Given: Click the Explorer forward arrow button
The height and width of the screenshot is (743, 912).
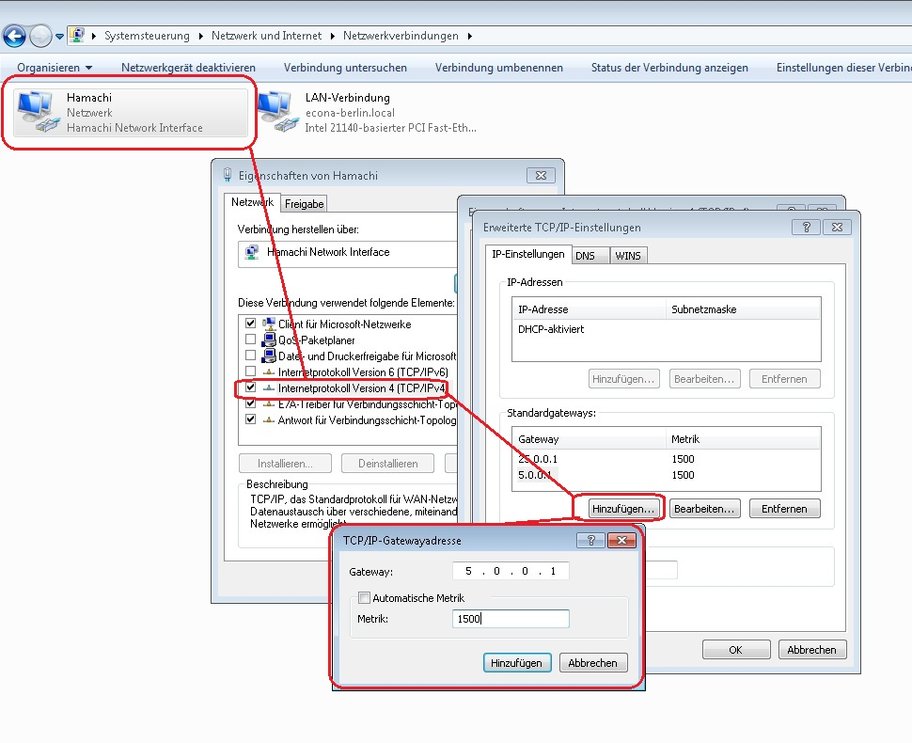Looking at the screenshot, I should (40, 36).
